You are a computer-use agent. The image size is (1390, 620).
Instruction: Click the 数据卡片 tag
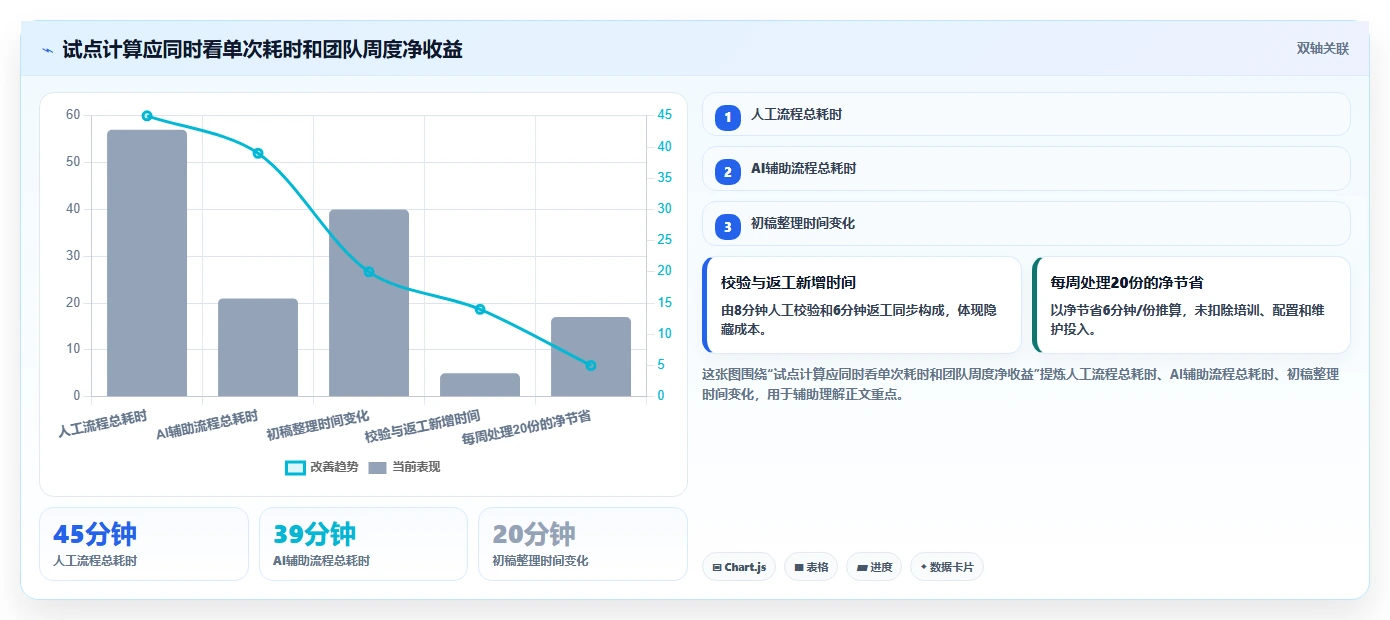[x=947, y=567]
